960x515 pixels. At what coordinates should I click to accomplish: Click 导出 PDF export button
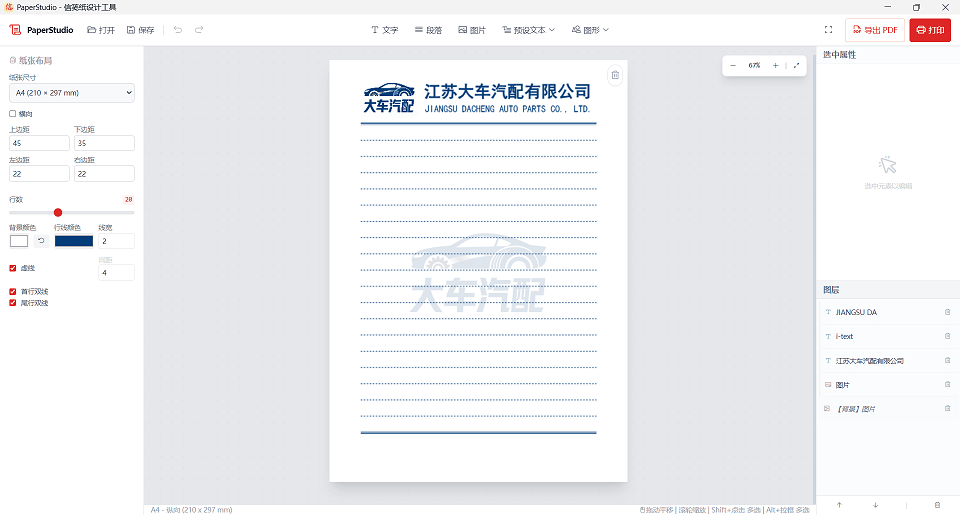pos(873,30)
